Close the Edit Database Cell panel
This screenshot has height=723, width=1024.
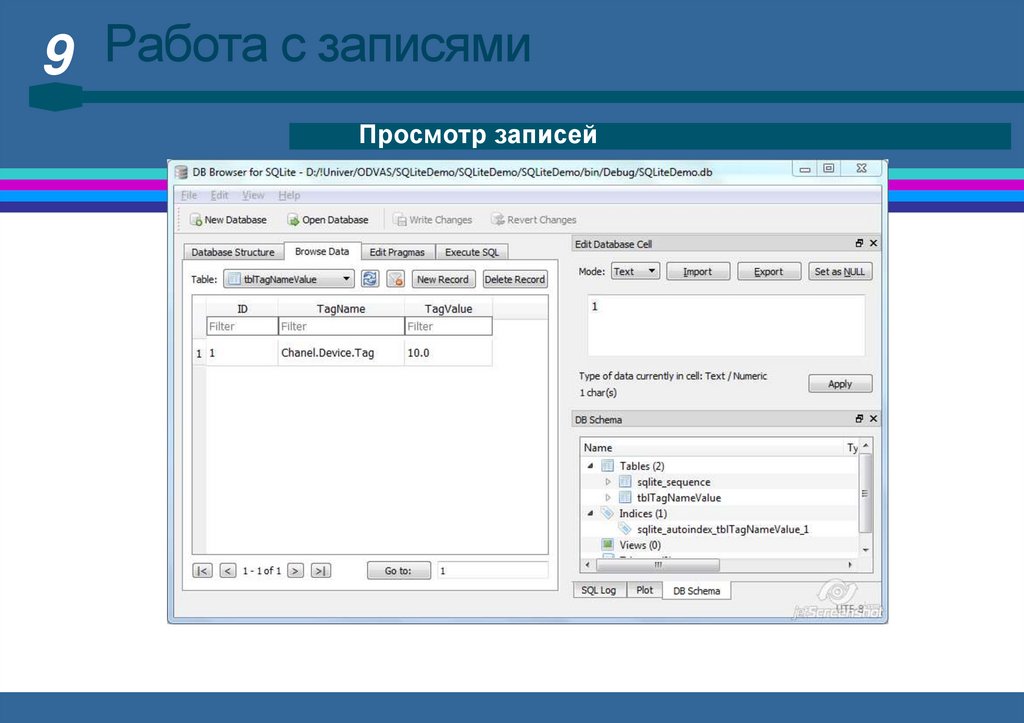click(x=873, y=244)
